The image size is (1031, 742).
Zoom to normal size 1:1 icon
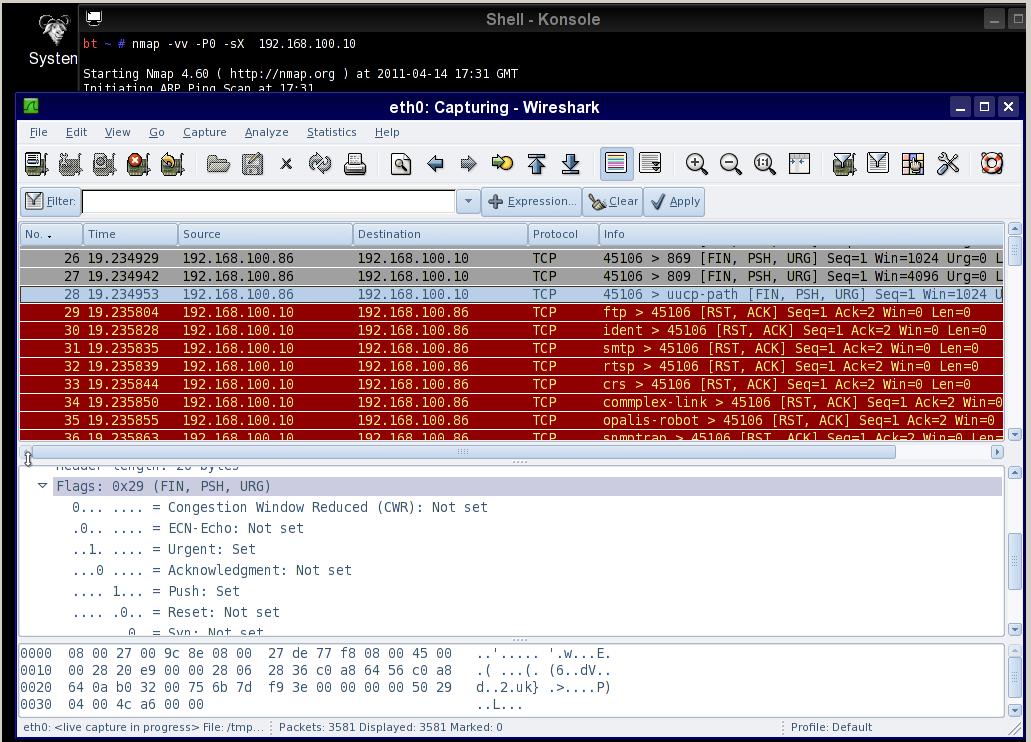765,164
